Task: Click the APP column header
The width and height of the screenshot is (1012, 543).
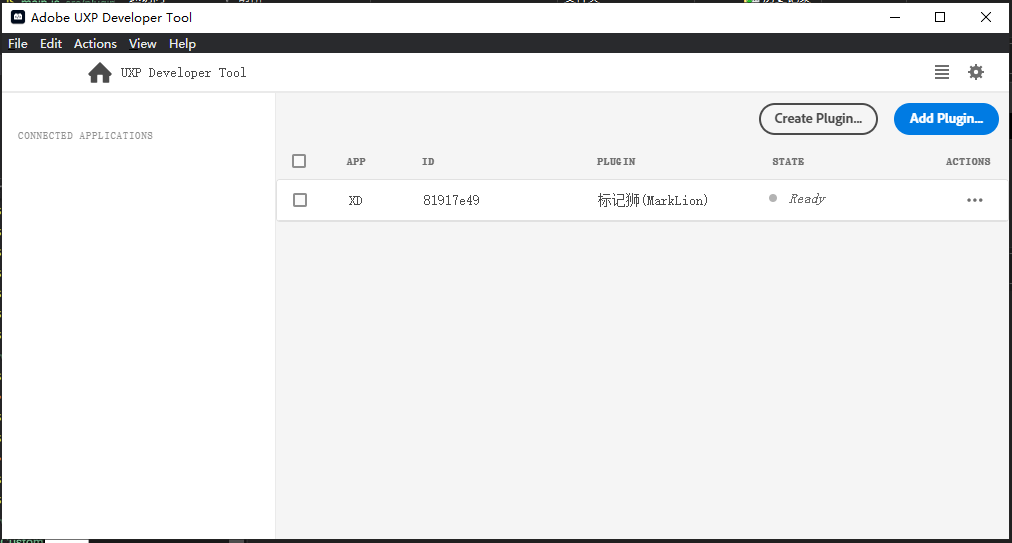Action: click(356, 161)
